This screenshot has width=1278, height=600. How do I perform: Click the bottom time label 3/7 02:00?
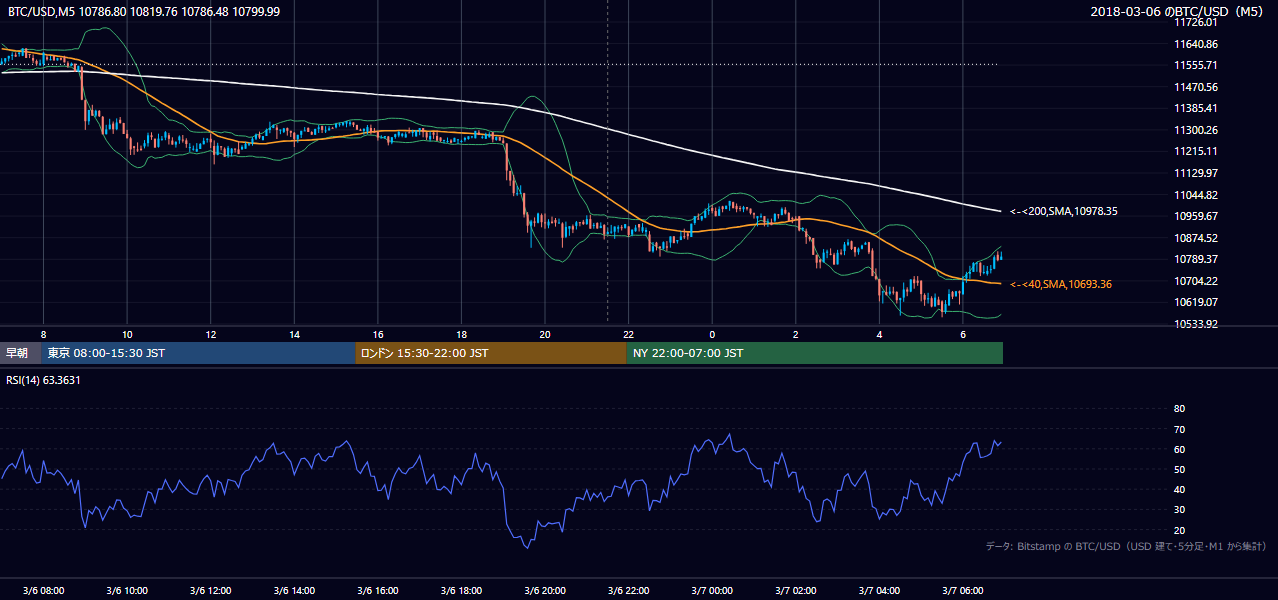[x=796, y=591]
